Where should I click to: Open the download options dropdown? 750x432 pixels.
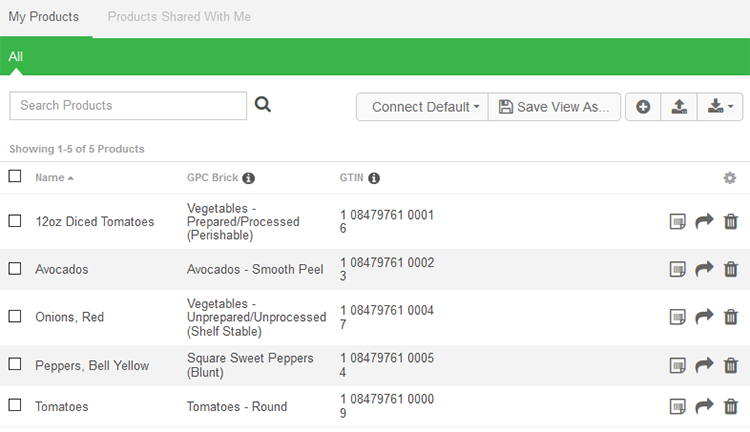click(720, 107)
